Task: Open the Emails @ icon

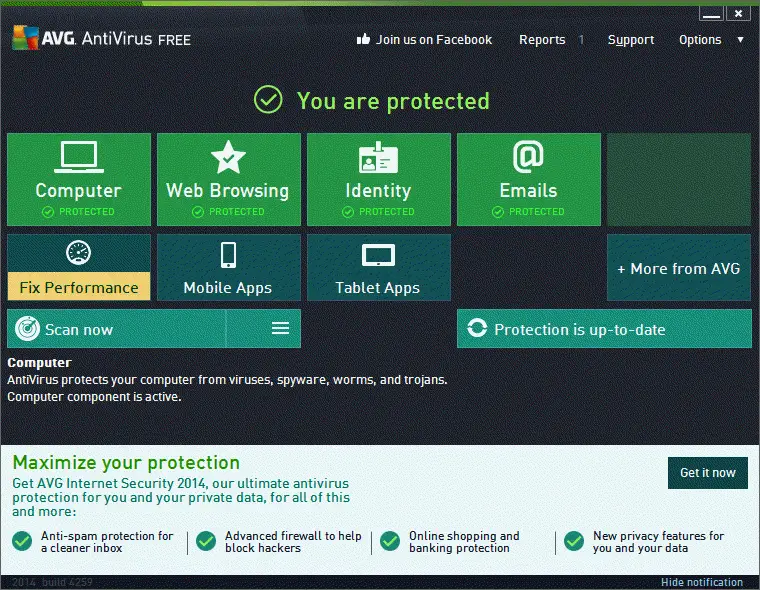Action: point(528,157)
